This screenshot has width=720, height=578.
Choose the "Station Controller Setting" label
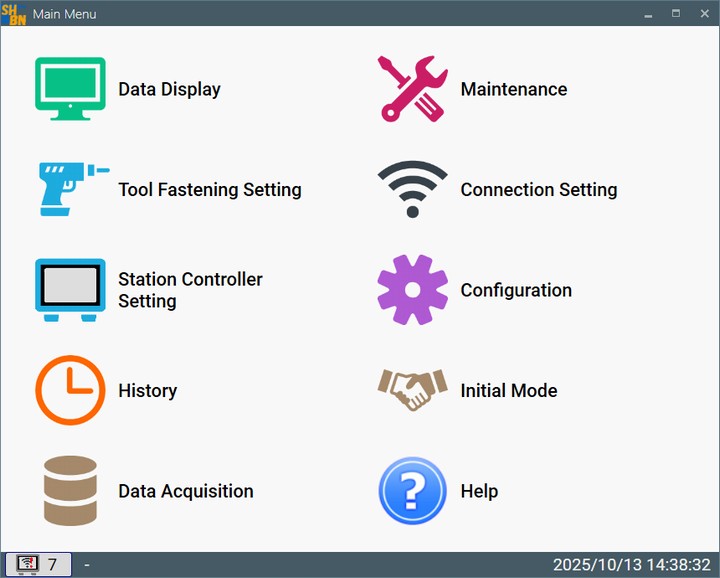[x=190, y=290]
